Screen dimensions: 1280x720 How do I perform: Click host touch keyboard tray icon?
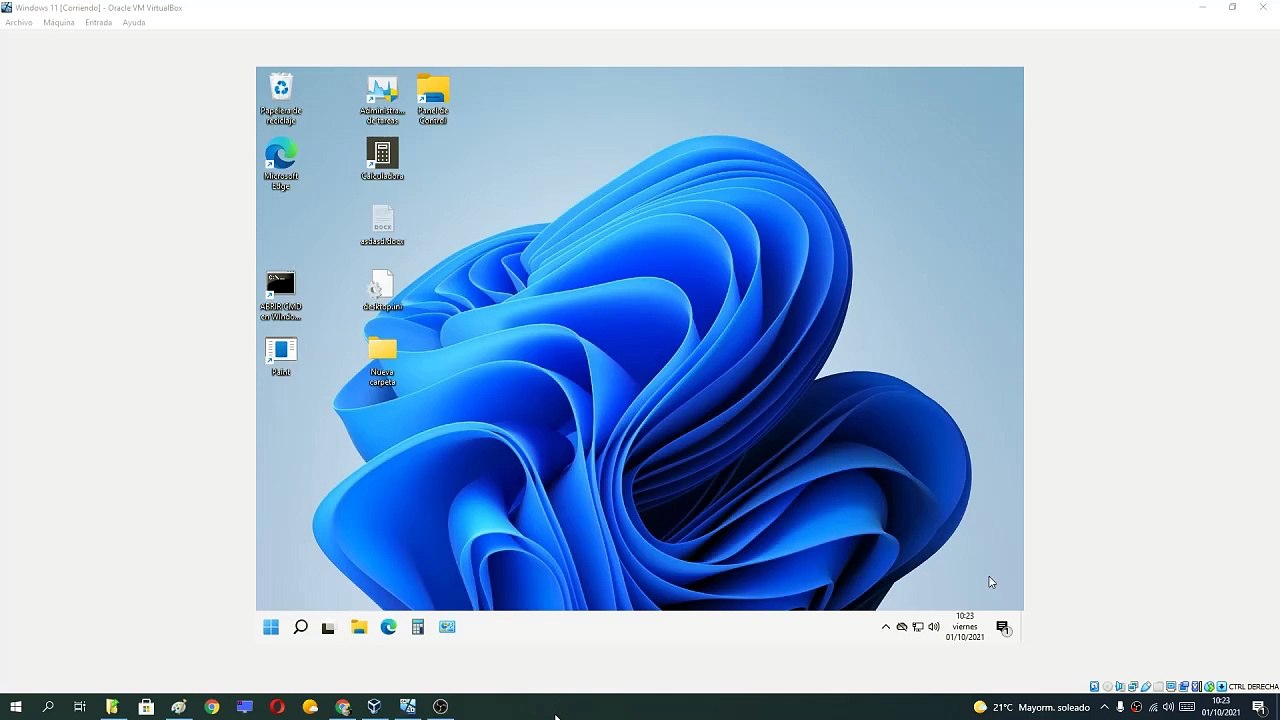1187,707
